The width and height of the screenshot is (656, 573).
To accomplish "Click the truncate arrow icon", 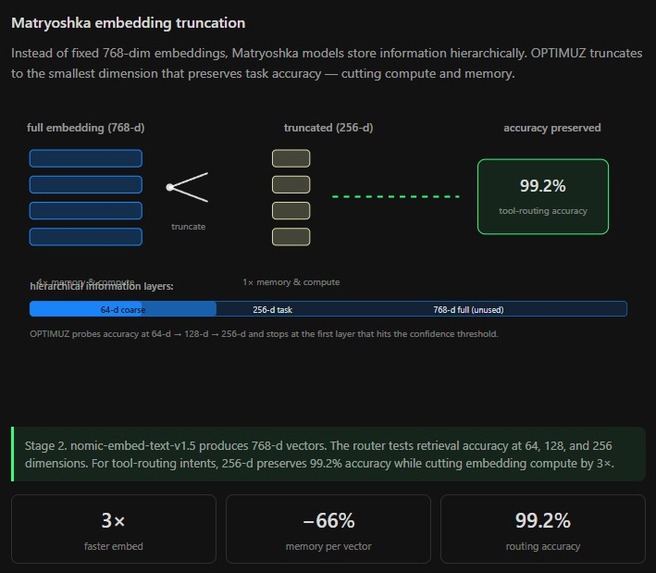I will click(x=187, y=187).
